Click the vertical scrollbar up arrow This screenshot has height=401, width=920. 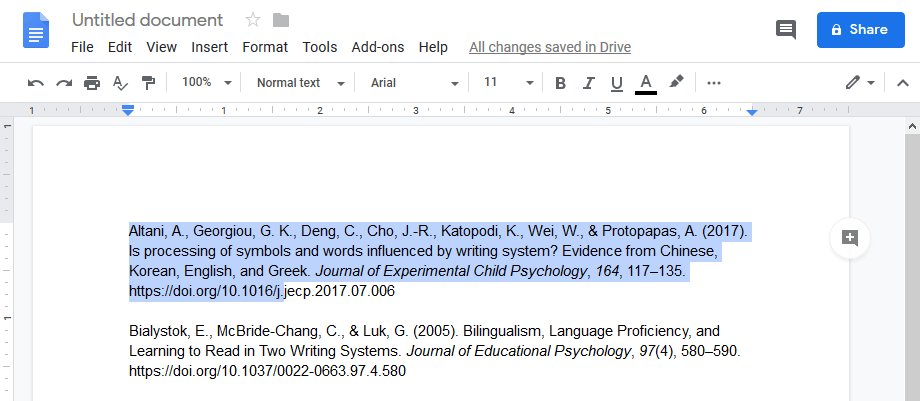tap(912, 126)
